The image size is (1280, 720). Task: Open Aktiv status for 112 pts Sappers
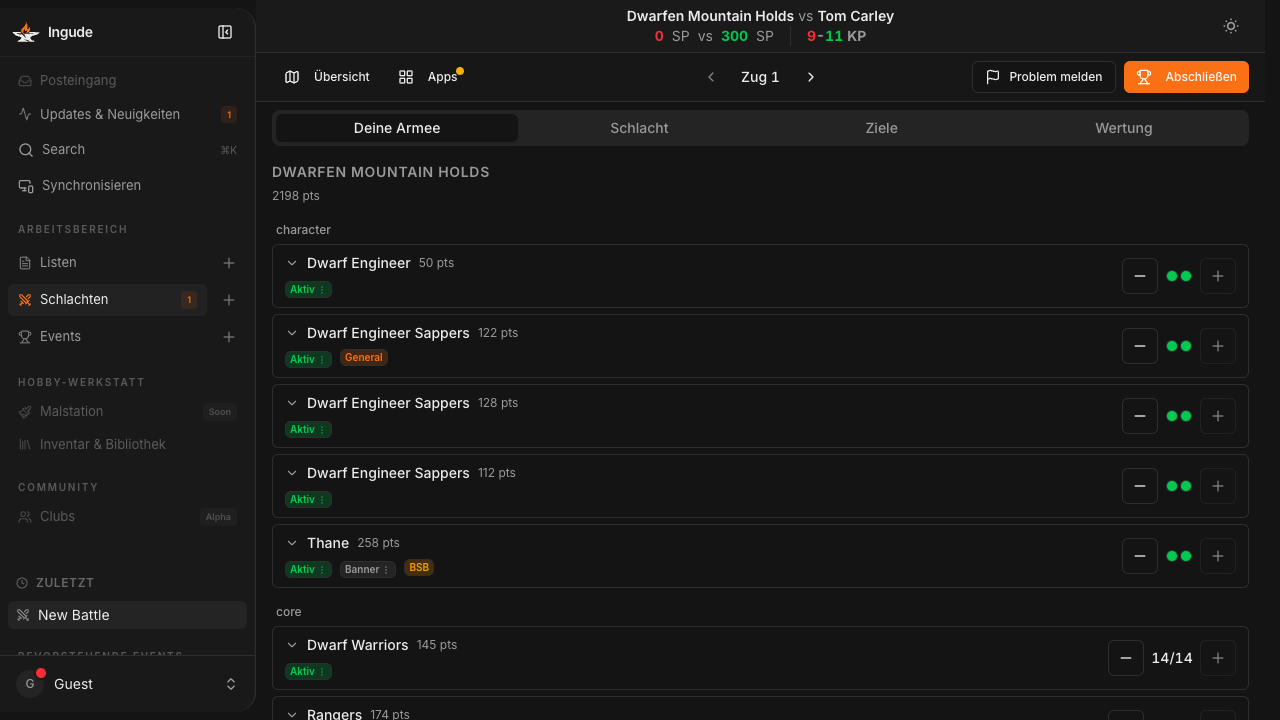[x=308, y=499]
